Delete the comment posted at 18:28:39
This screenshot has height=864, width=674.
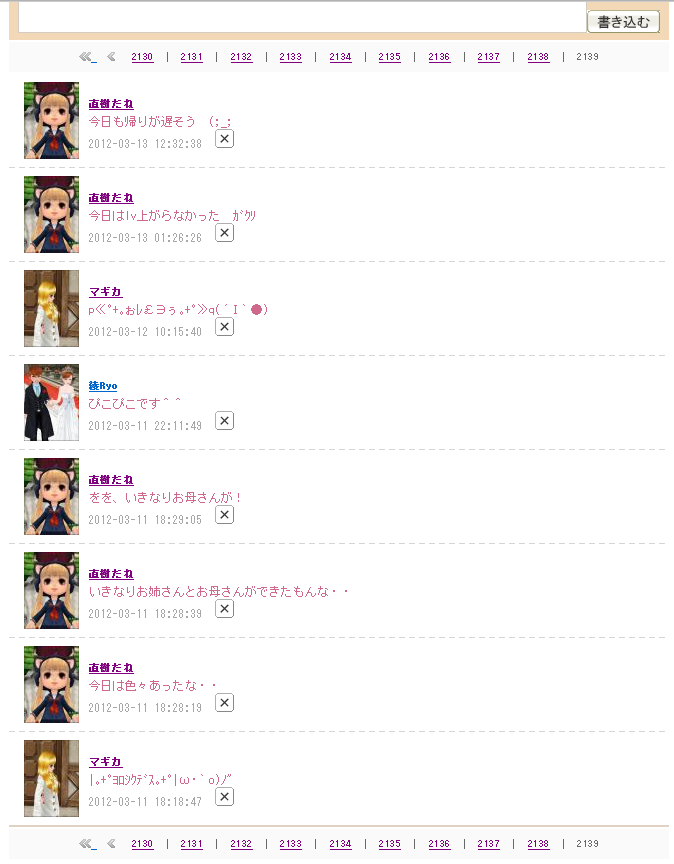[224, 609]
